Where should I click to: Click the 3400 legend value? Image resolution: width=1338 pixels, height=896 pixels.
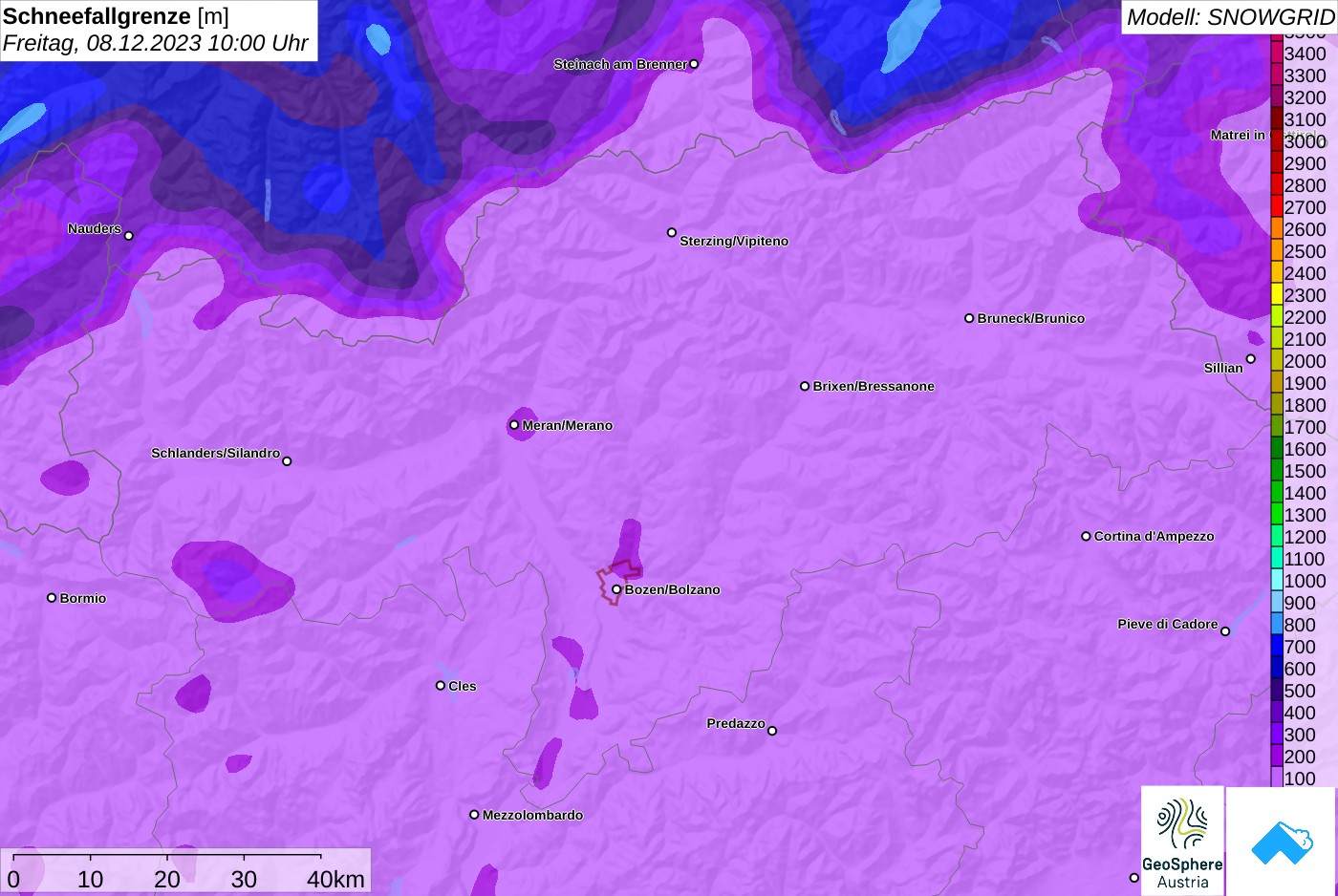[1305, 53]
